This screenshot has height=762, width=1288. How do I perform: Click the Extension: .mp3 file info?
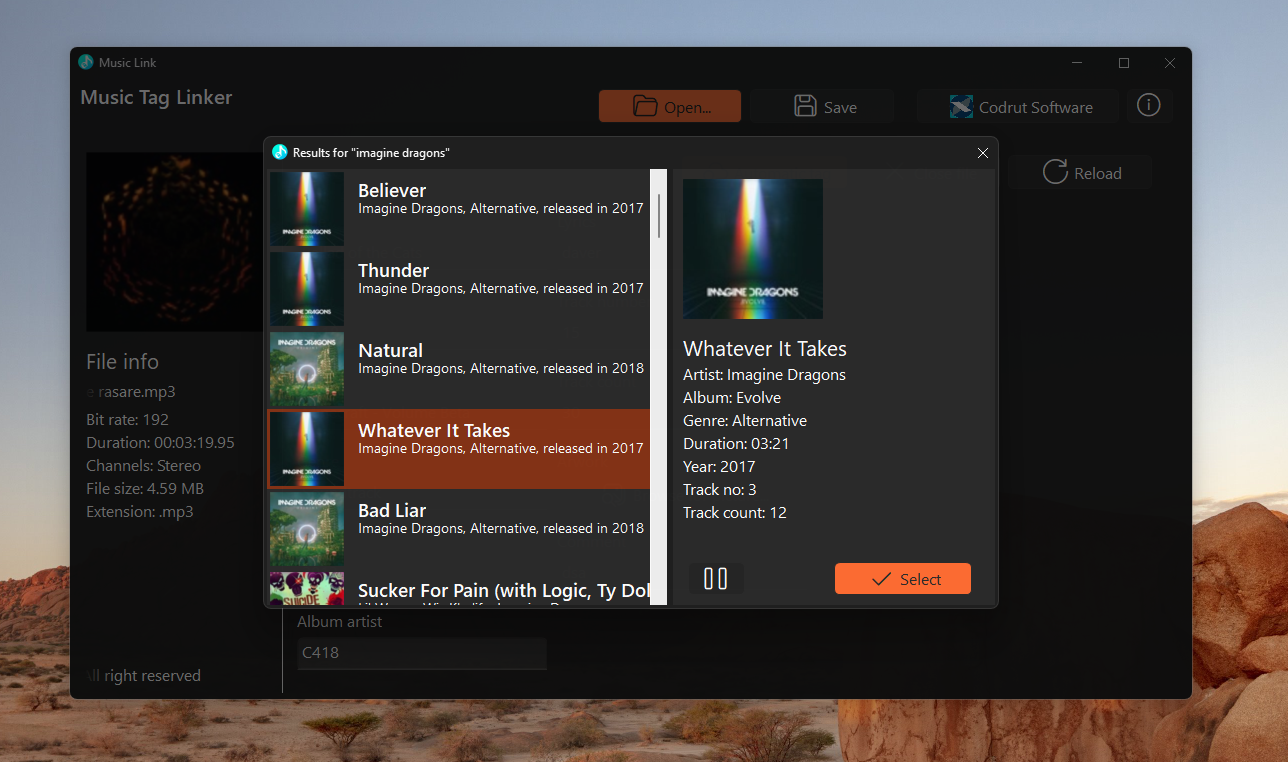click(140, 512)
